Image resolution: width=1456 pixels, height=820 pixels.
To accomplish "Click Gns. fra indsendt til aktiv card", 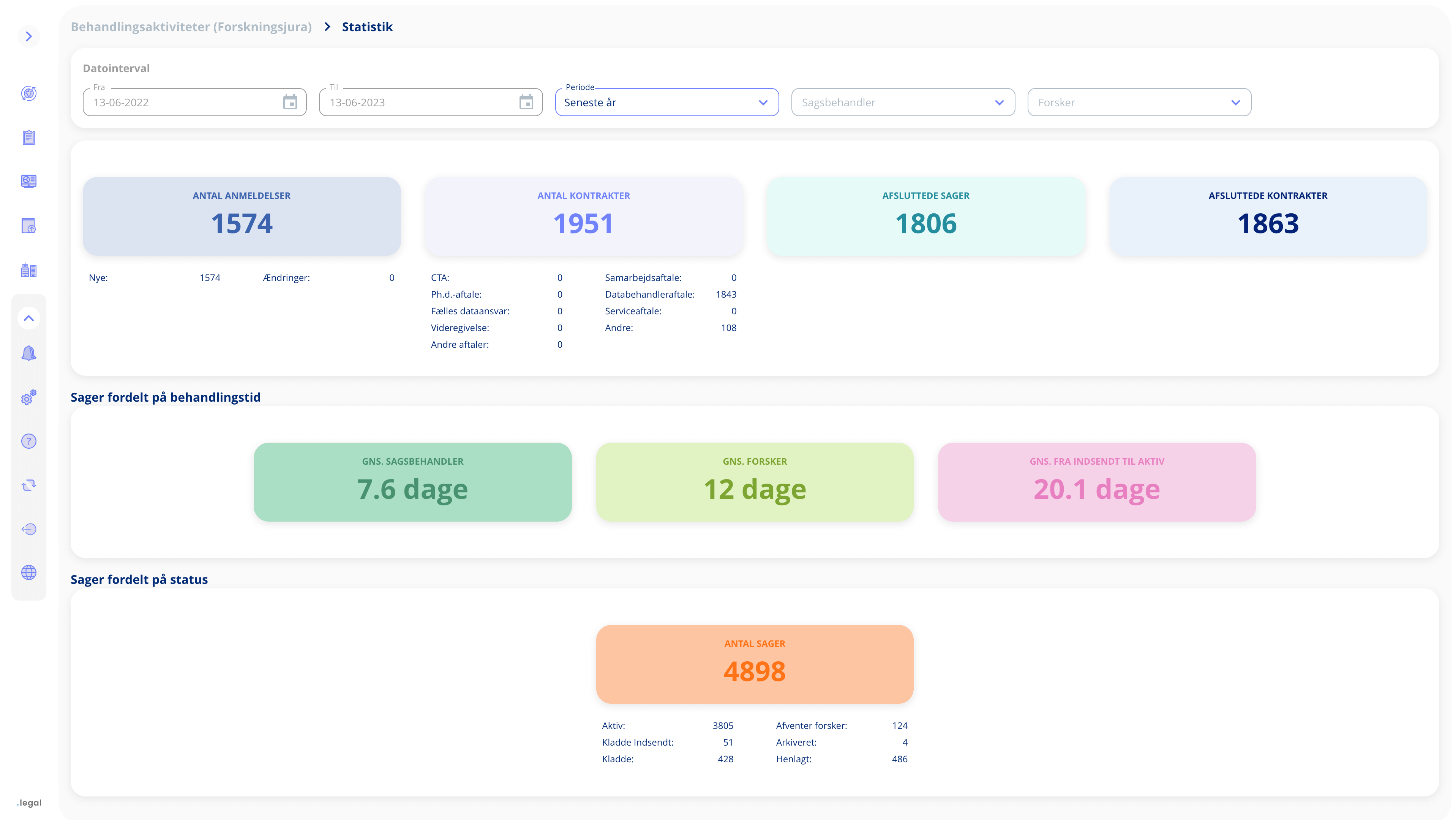I will coord(1097,482).
